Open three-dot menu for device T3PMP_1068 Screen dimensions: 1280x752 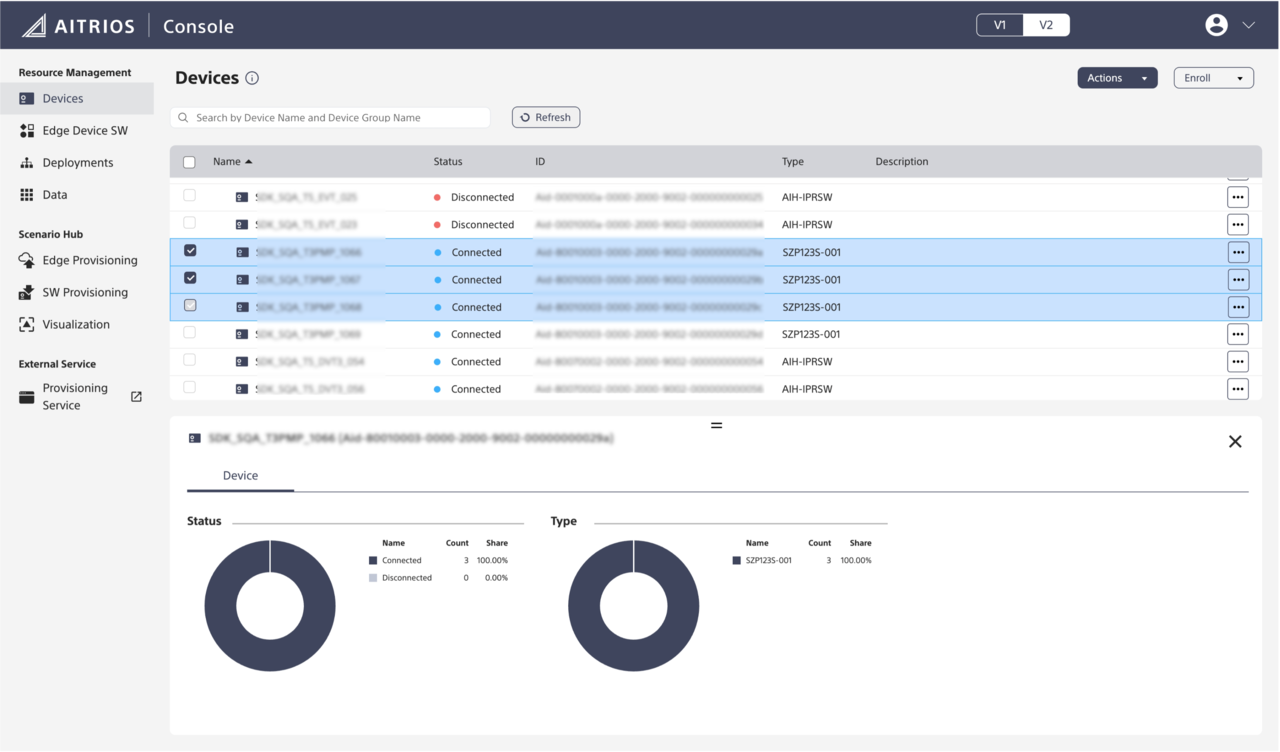1238,307
